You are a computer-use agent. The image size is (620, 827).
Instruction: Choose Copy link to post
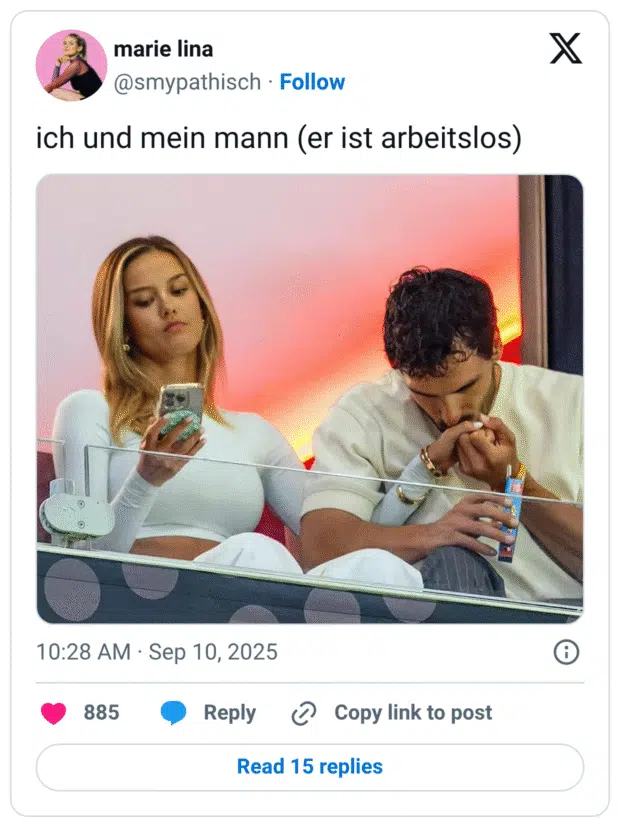413,713
